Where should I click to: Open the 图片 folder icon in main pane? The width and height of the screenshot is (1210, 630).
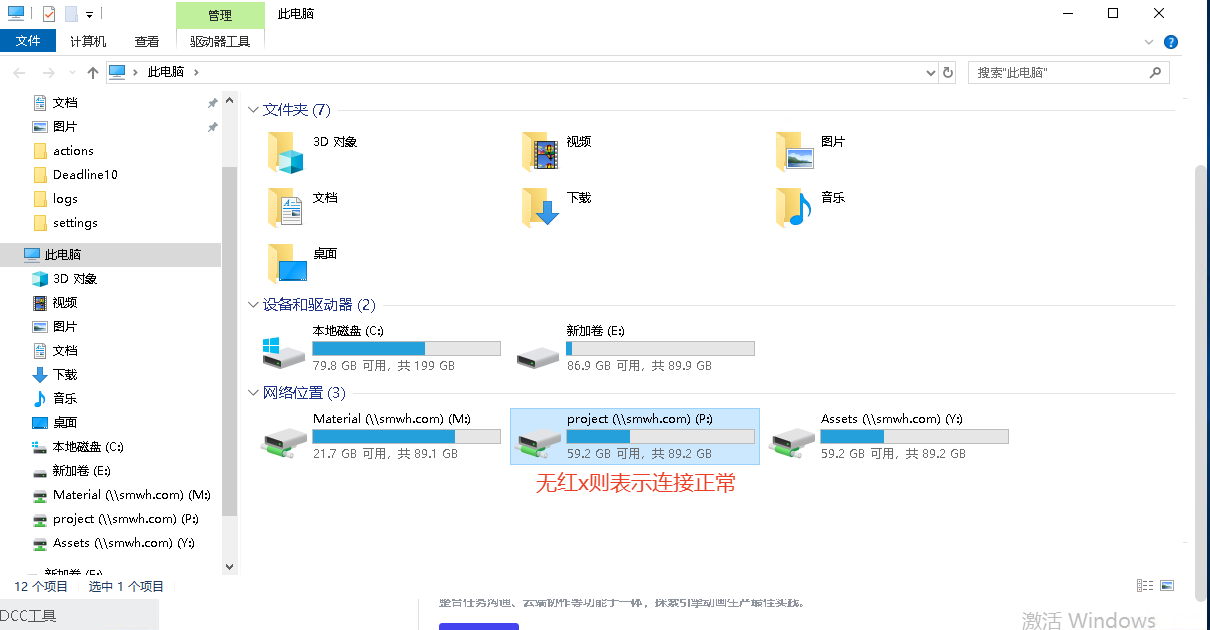794,152
